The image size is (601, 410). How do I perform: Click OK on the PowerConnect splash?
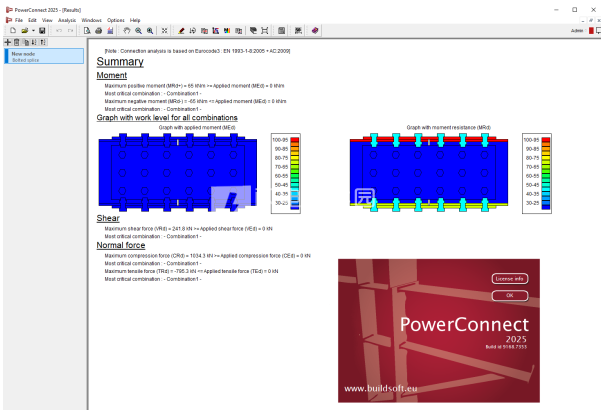point(510,295)
